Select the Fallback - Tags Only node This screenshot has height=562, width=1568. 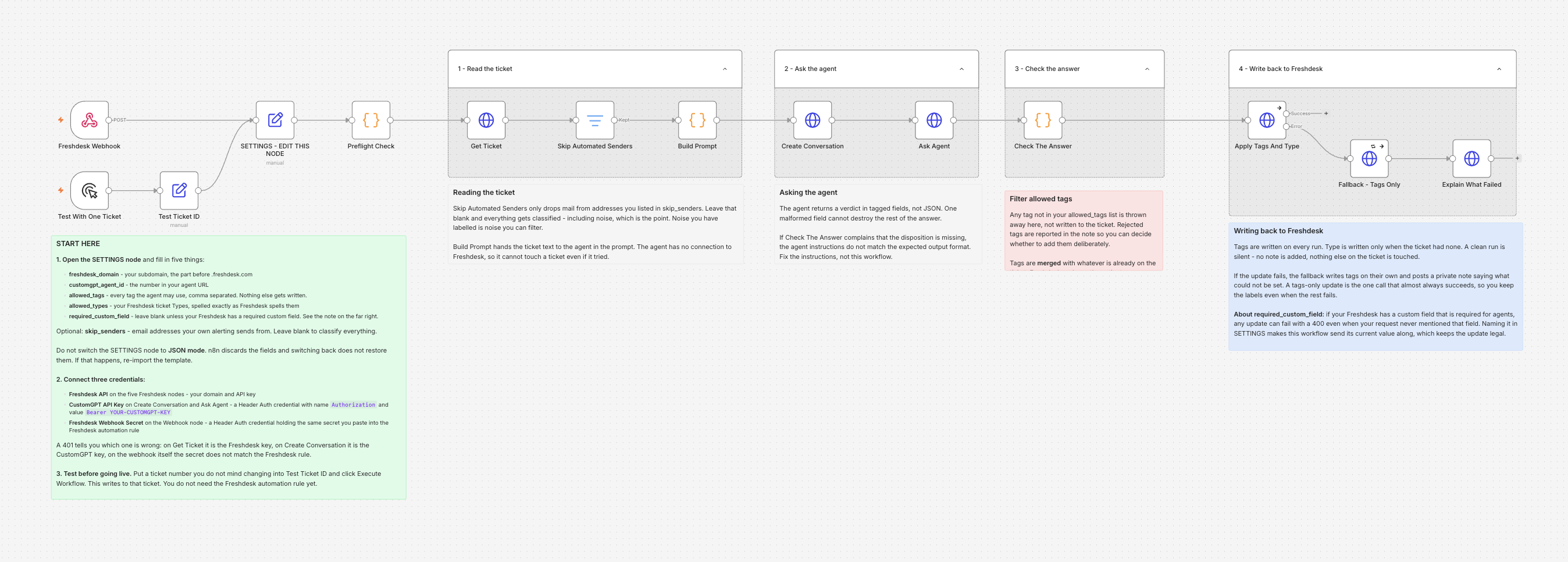tap(1370, 158)
